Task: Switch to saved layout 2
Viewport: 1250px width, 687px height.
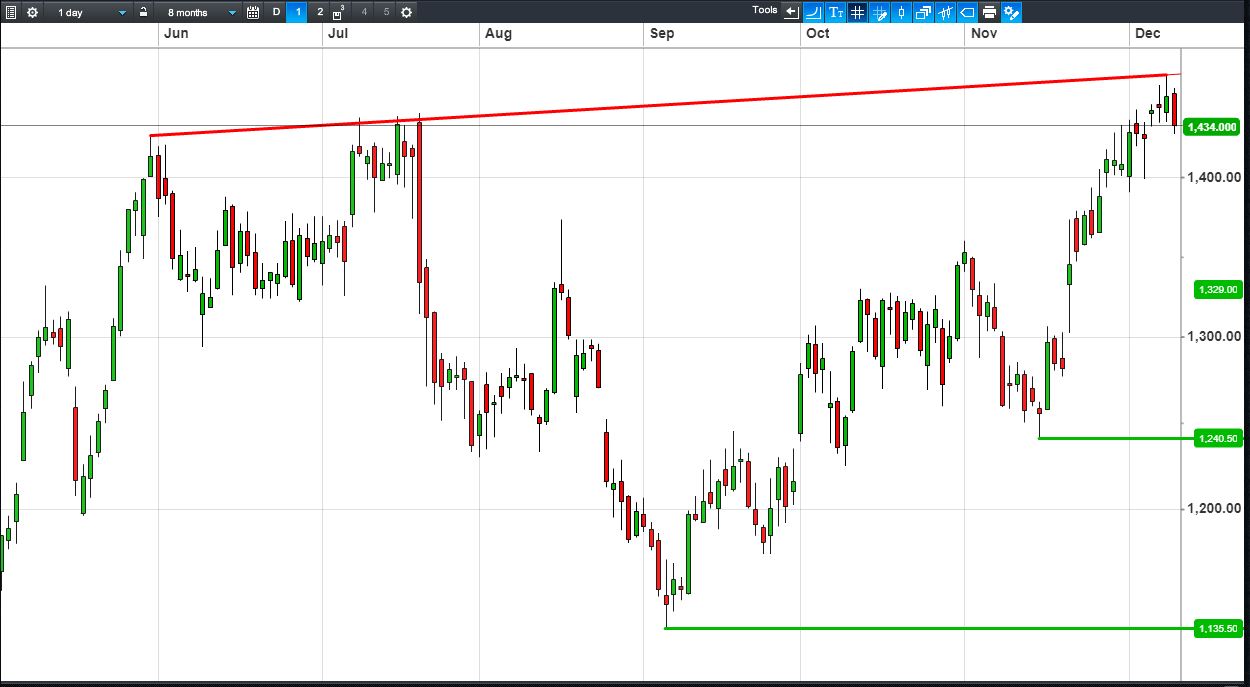Action: (x=320, y=12)
